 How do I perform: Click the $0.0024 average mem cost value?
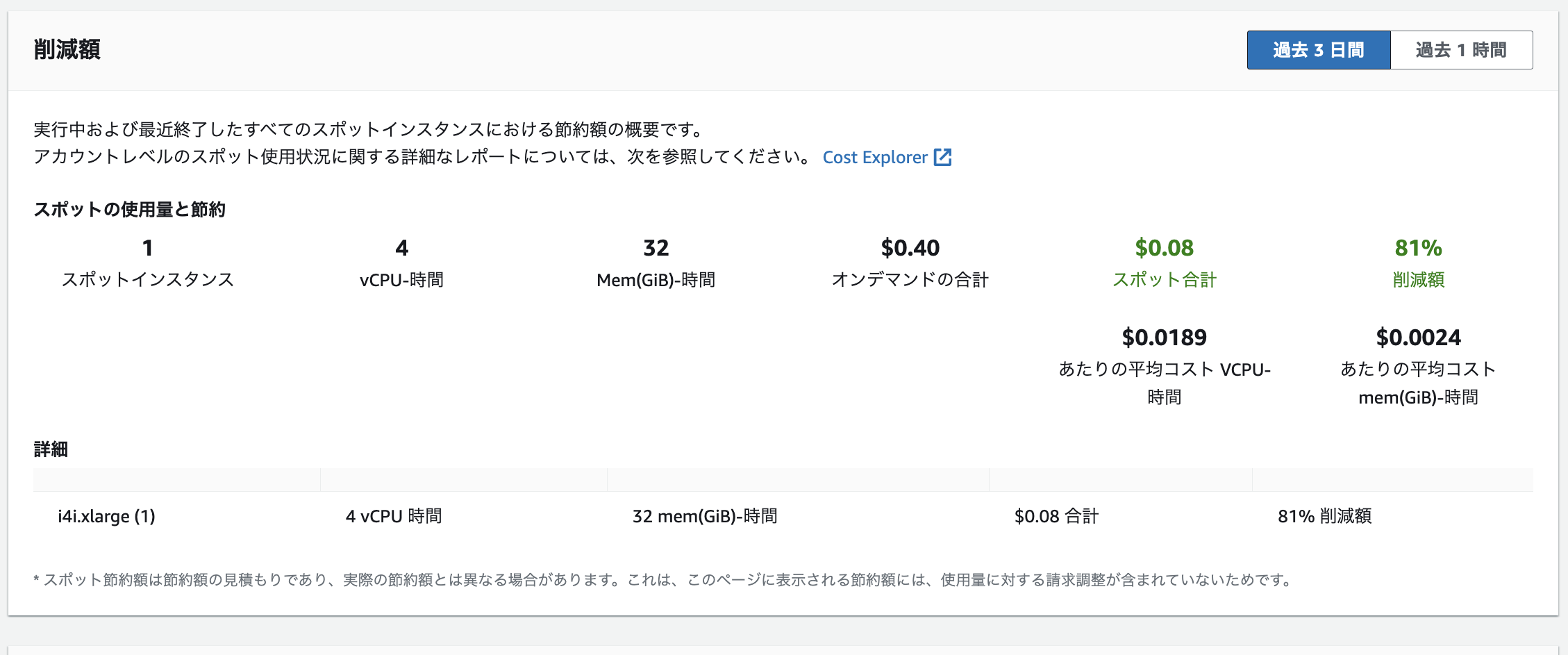tap(1418, 338)
